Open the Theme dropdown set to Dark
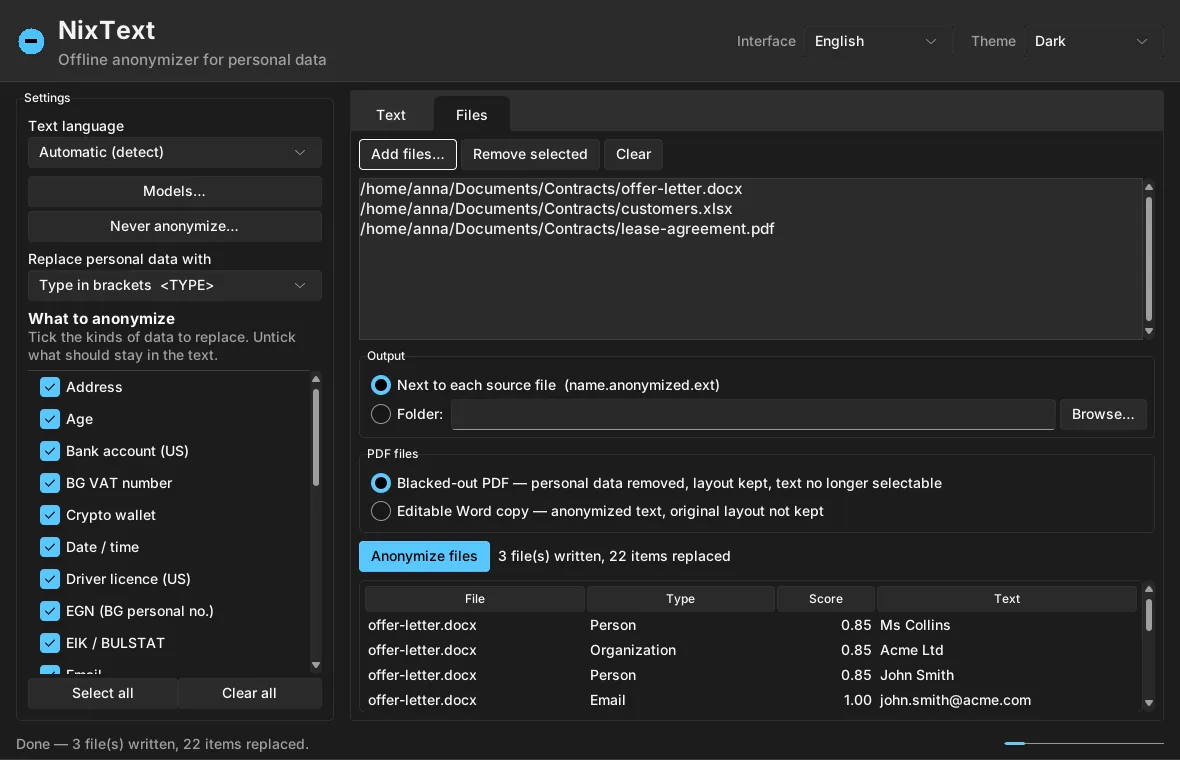Screen dimensions: 1180x760 (1092, 41)
